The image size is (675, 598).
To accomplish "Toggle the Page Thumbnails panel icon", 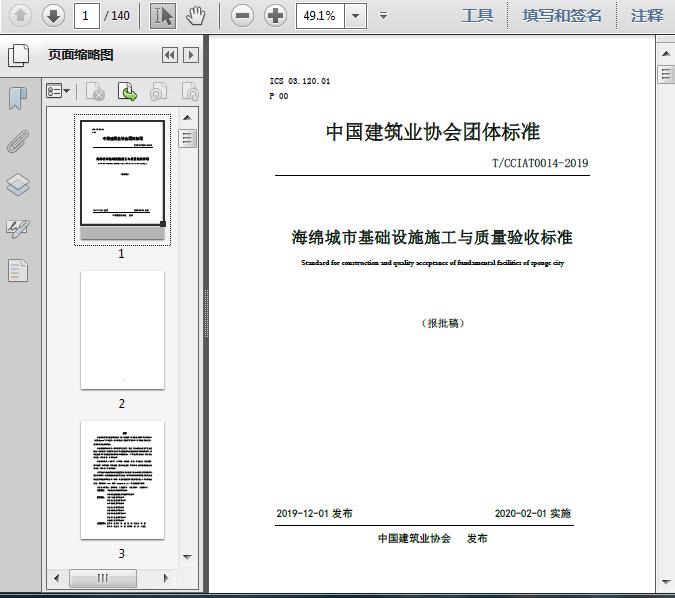I will pos(18,56).
